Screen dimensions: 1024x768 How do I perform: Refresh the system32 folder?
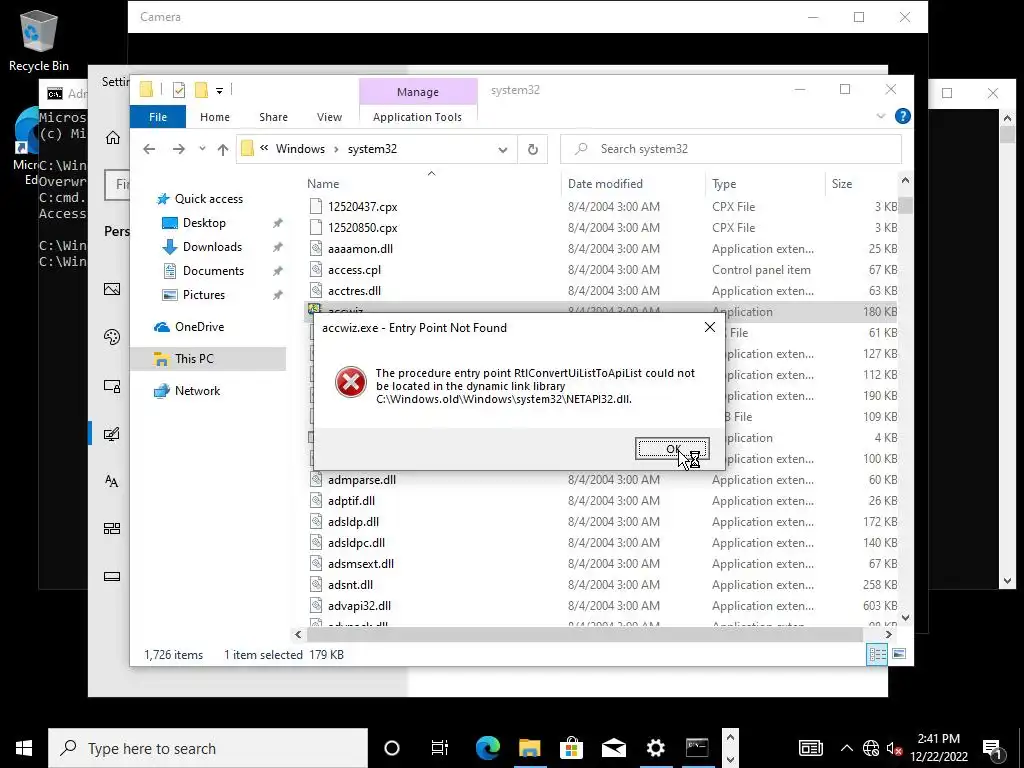(533, 150)
